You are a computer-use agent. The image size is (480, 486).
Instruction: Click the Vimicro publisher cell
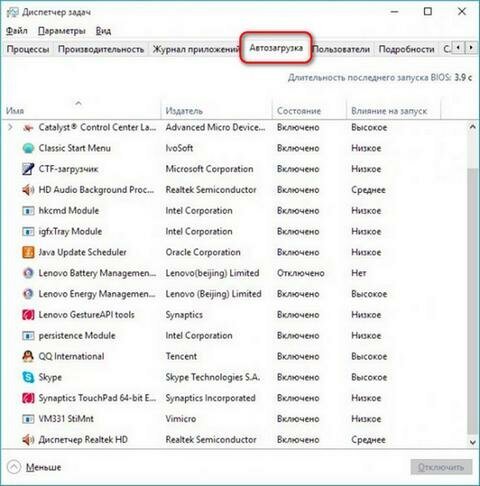(181, 419)
